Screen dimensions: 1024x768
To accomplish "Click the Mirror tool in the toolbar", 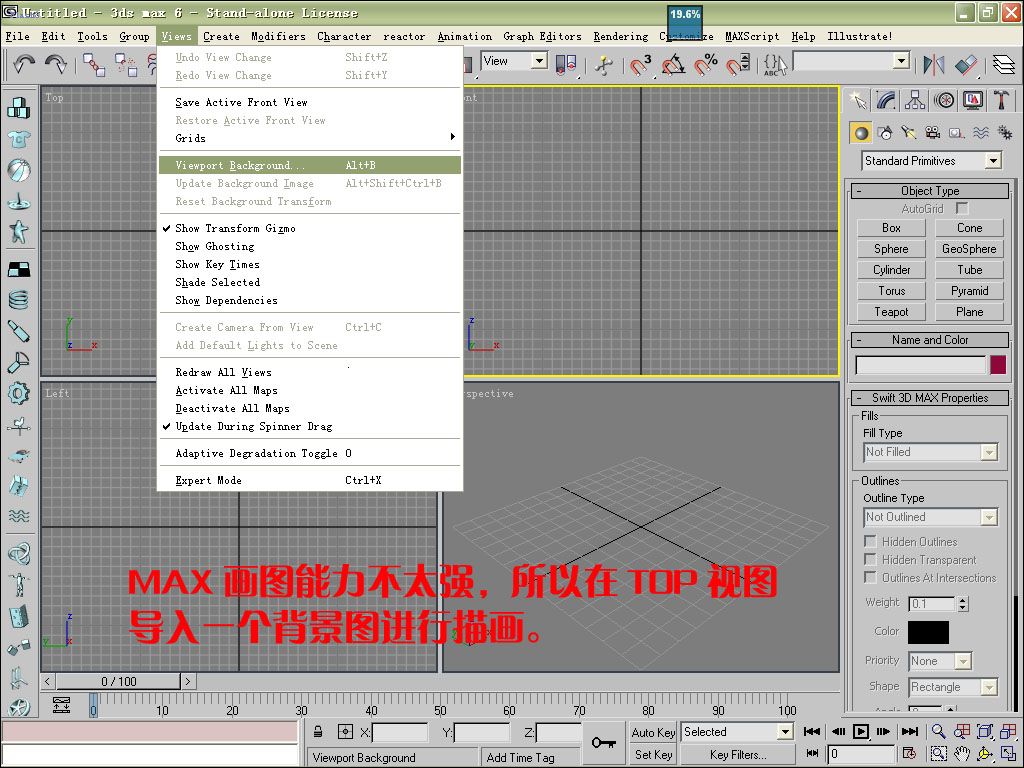I will click(x=934, y=64).
